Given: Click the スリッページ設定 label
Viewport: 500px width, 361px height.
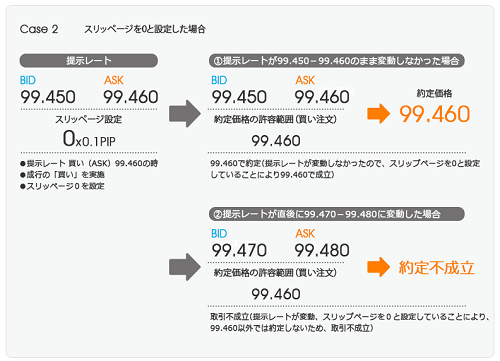Looking at the screenshot, I should point(89,119).
